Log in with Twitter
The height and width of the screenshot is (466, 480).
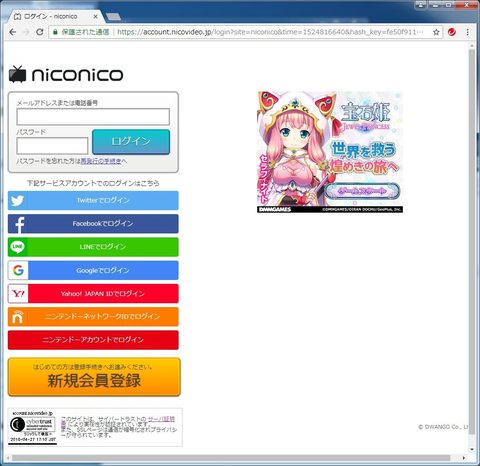(x=93, y=200)
